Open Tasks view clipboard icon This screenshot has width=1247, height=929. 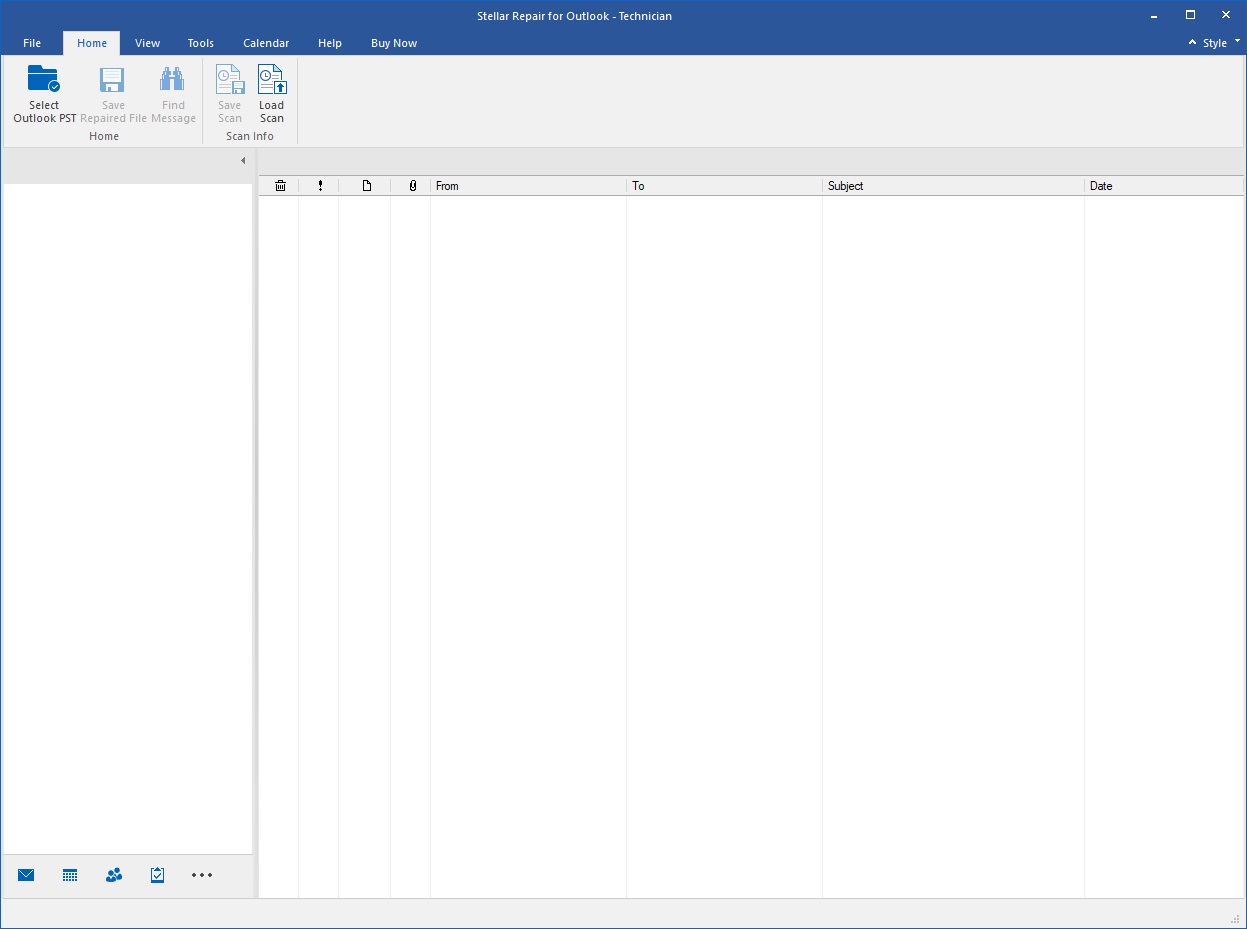[157, 875]
